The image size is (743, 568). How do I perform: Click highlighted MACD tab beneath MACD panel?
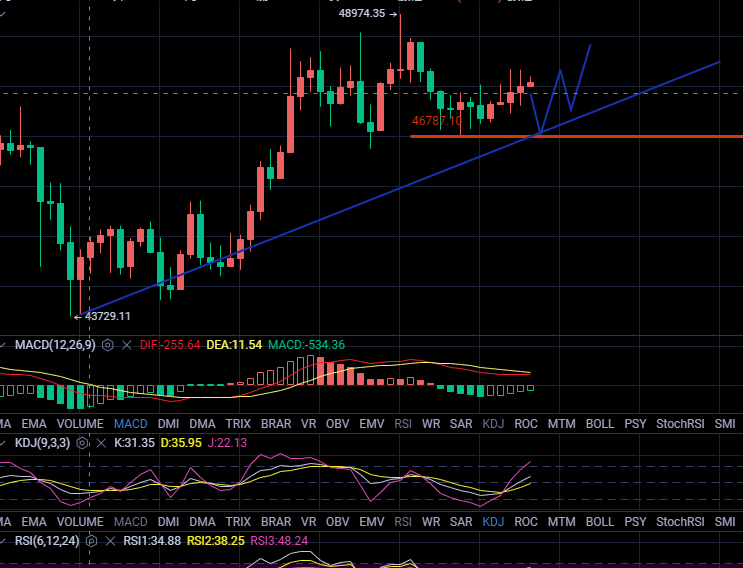pos(131,424)
